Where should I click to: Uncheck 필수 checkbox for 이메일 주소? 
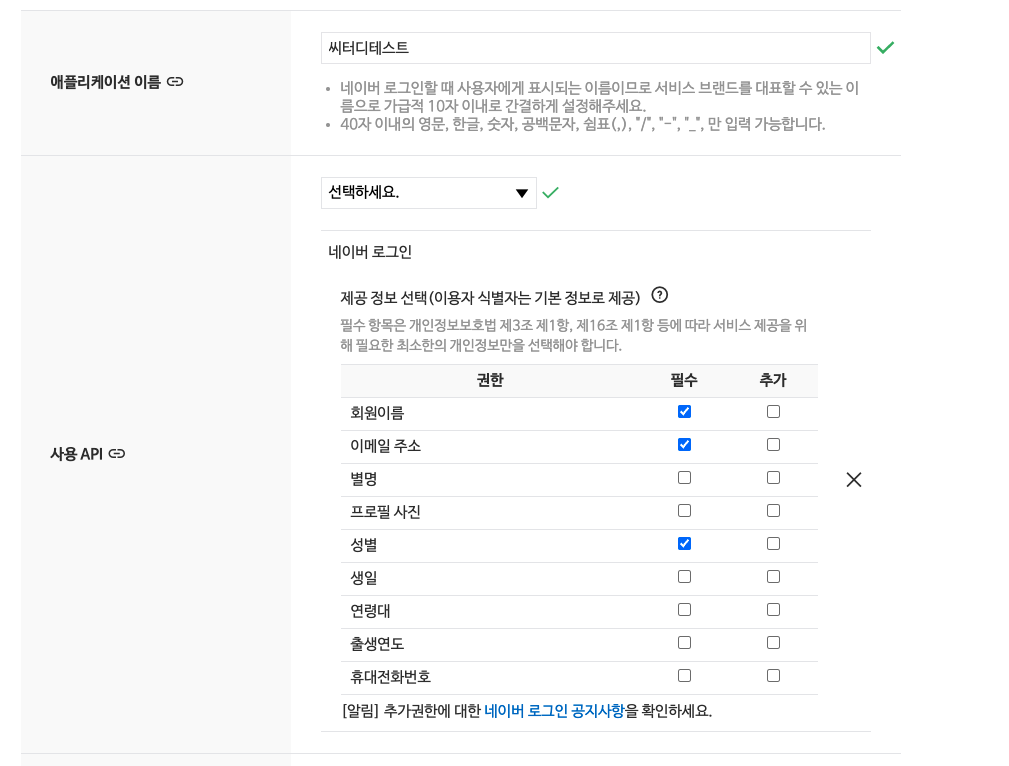point(684,445)
